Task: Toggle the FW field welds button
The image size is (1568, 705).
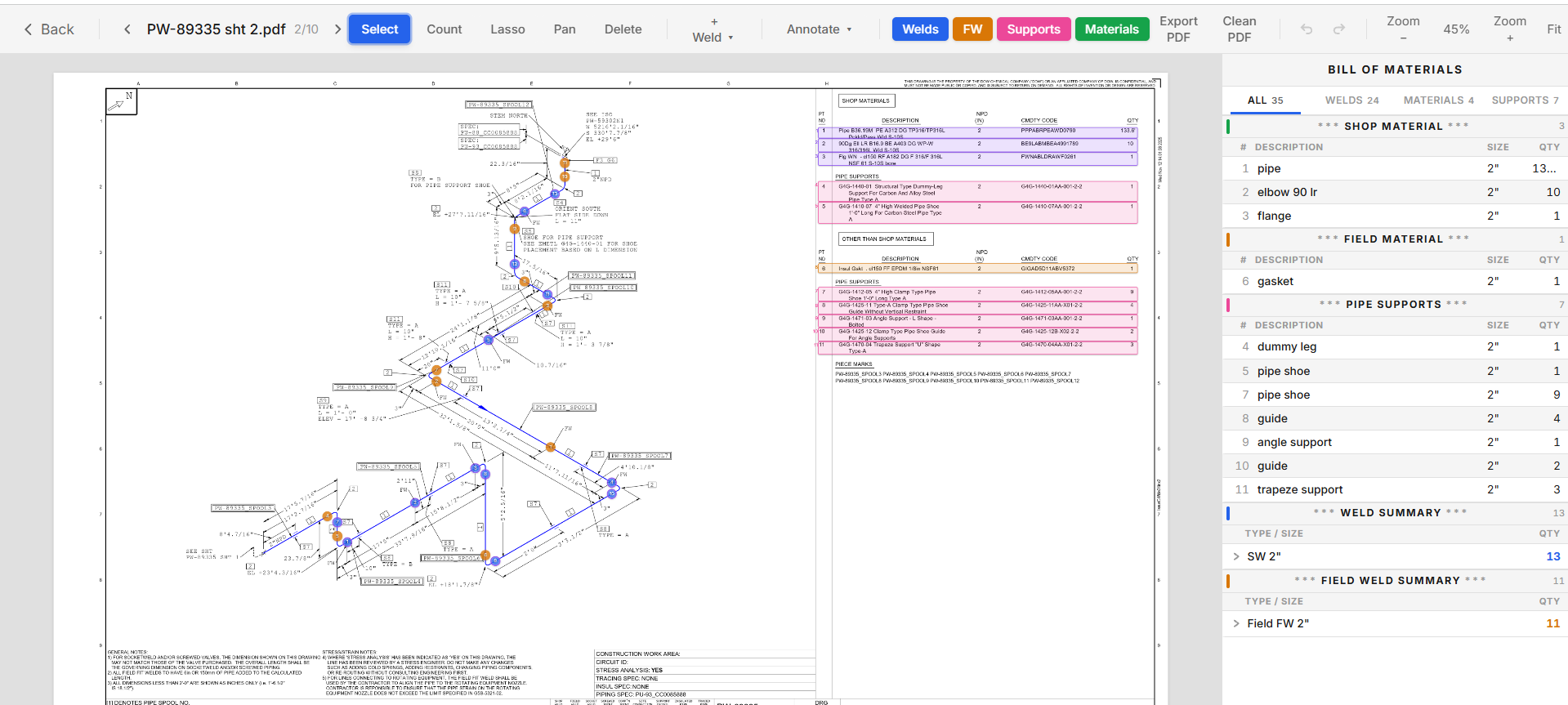Action: (x=972, y=29)
